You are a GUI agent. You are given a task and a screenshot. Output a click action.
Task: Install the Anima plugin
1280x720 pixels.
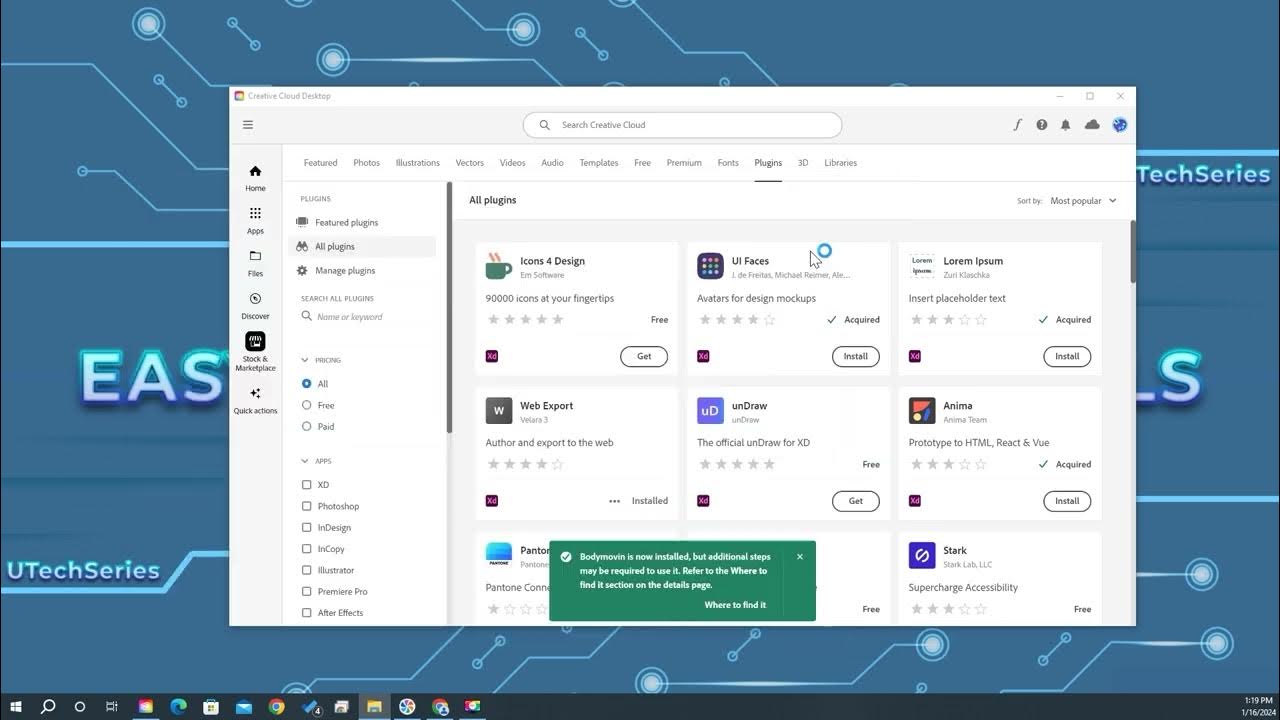[x=1067, y=501]
